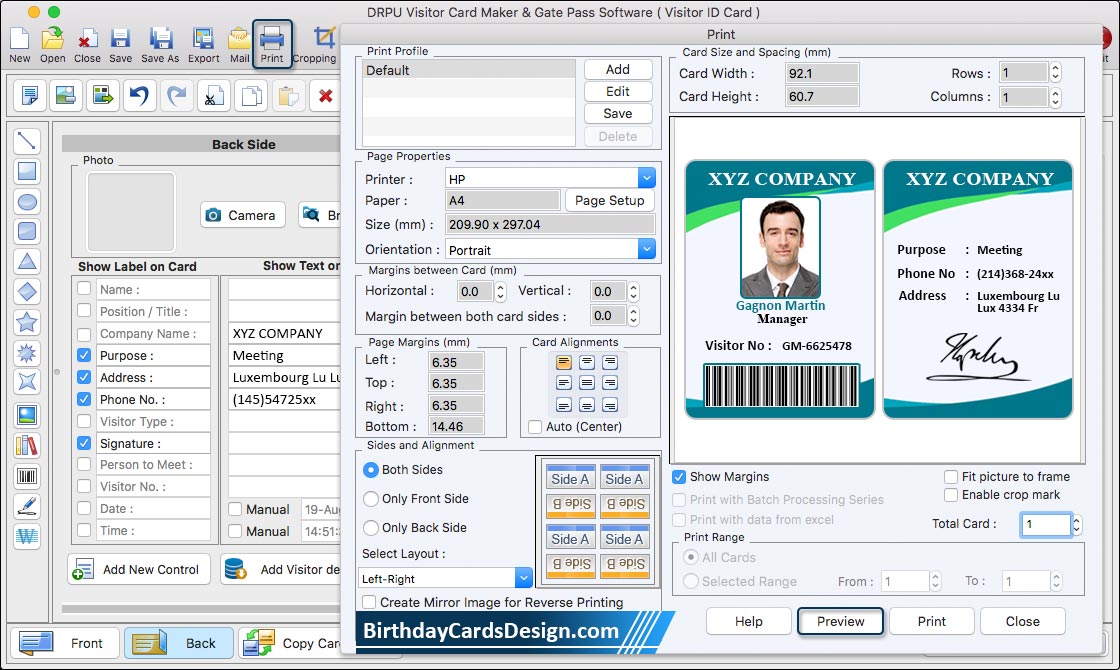
Task: Select the Signature pen tool icon
Action: (x=27, y=506)
